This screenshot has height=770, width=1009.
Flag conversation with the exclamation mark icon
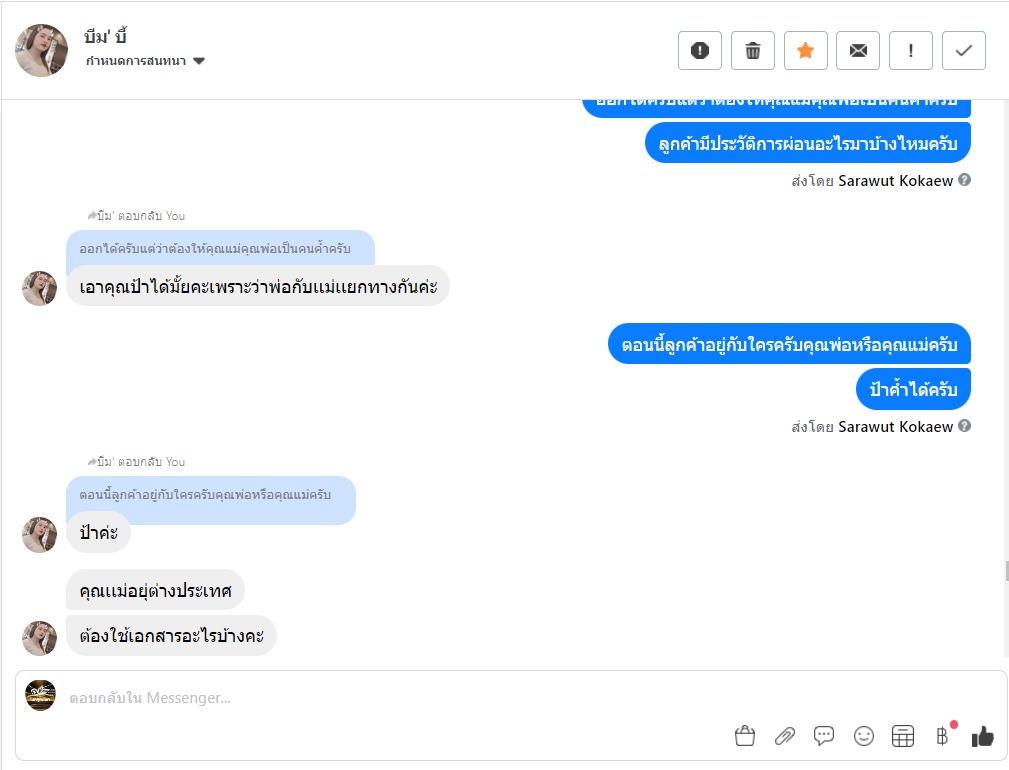click(x=911, y=51)
